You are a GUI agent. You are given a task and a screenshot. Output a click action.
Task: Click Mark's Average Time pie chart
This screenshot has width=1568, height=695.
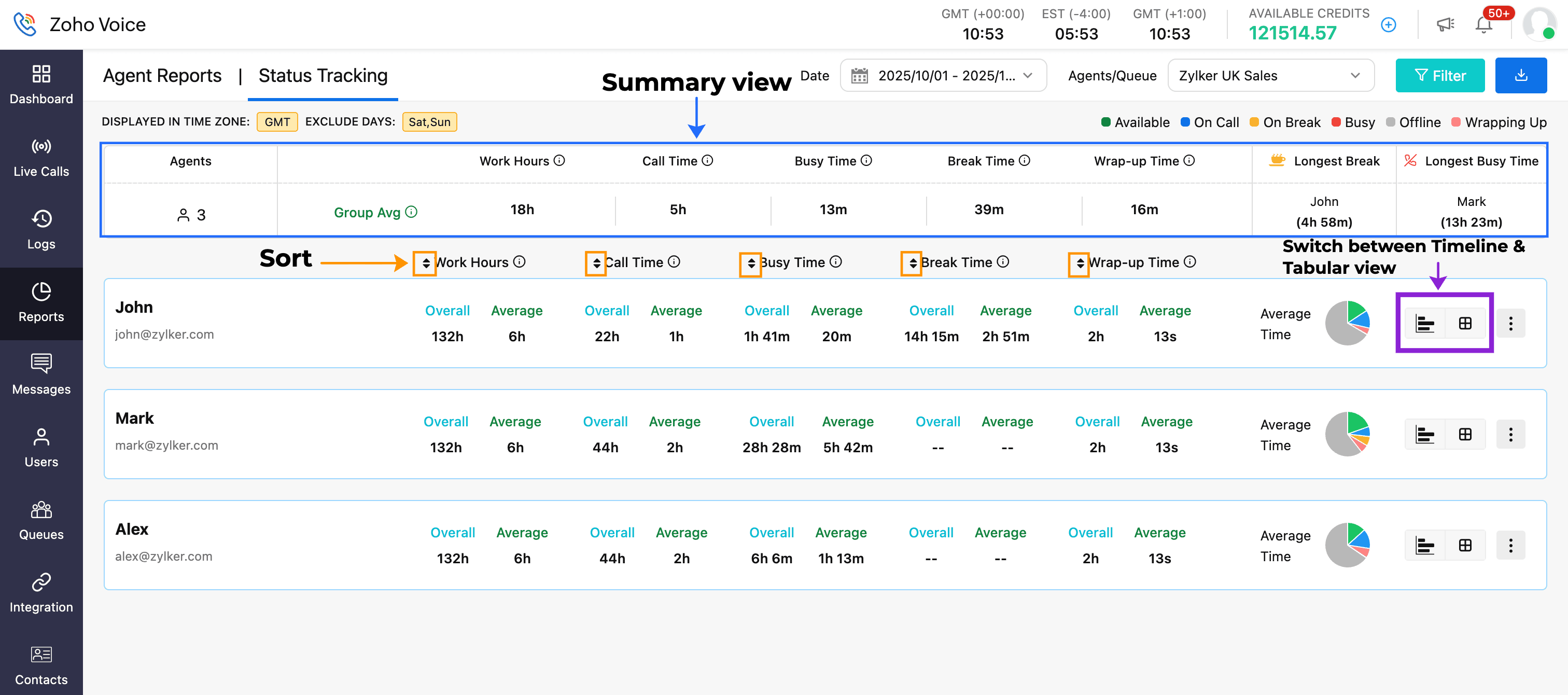(x=1347, y=434)
